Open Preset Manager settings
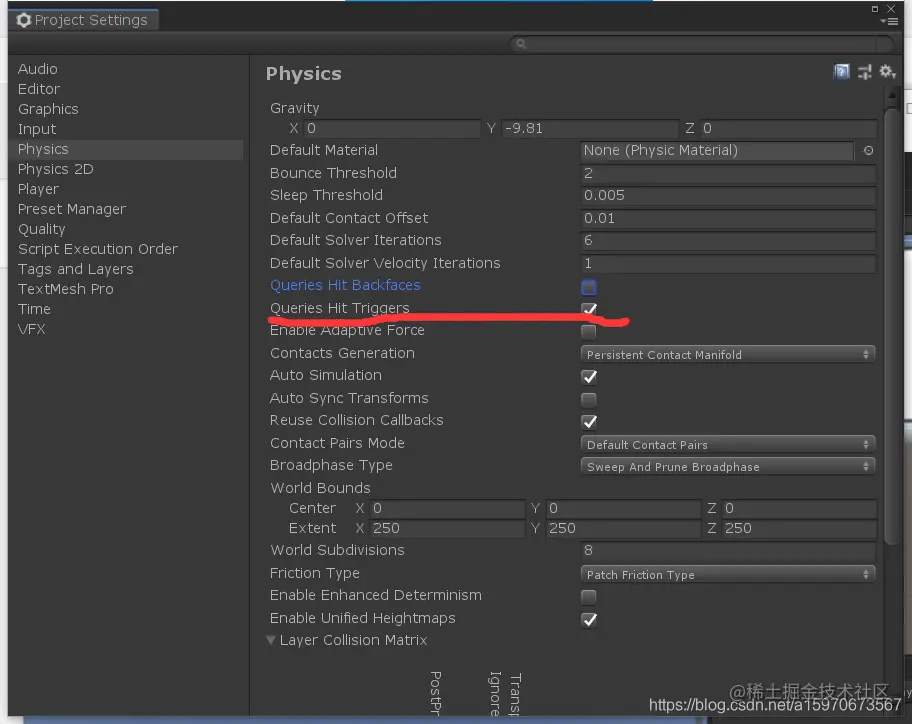The image size is (912, 724). [72, 209]
